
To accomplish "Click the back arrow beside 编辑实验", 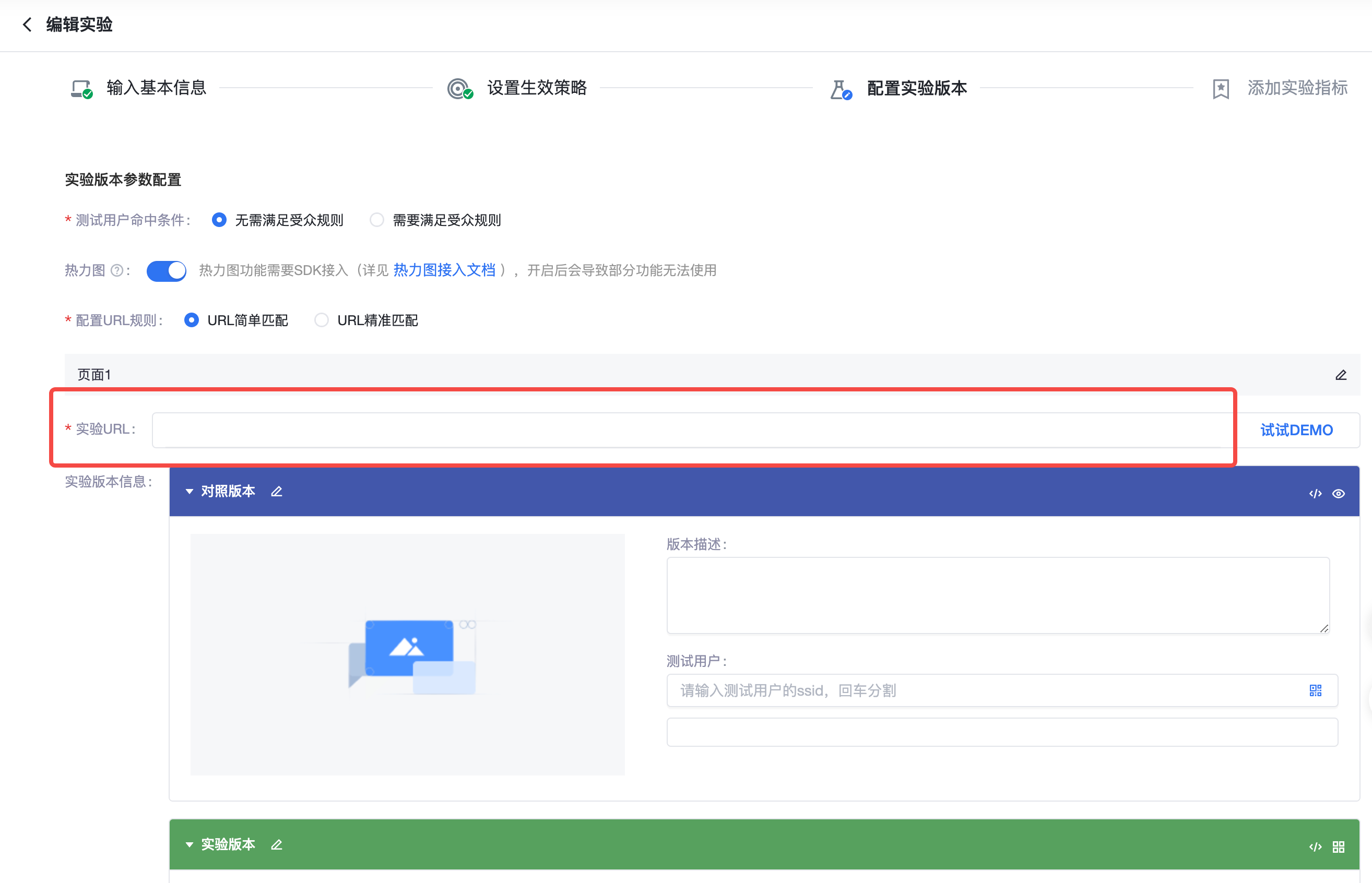I will point(27,25).
